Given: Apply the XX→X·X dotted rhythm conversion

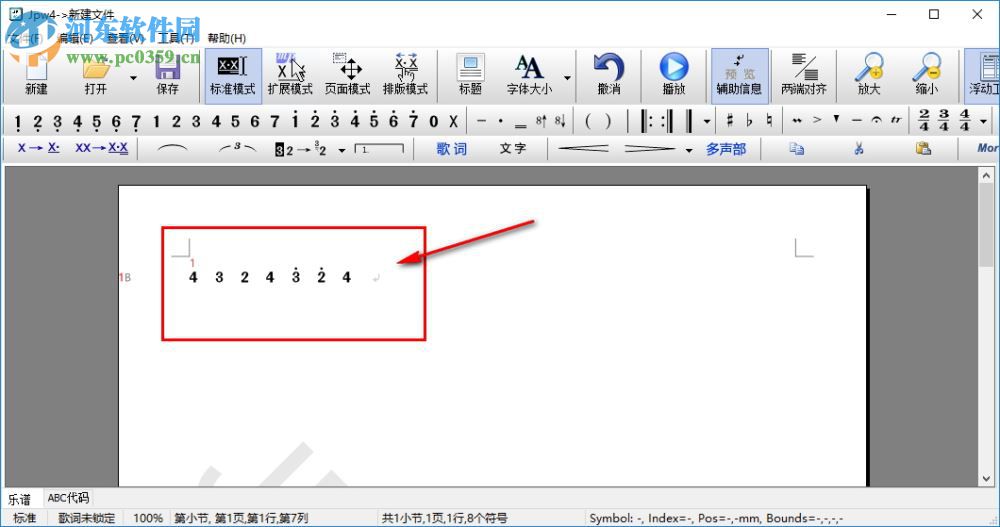Looking at the screenshot, I should point(101,149).
